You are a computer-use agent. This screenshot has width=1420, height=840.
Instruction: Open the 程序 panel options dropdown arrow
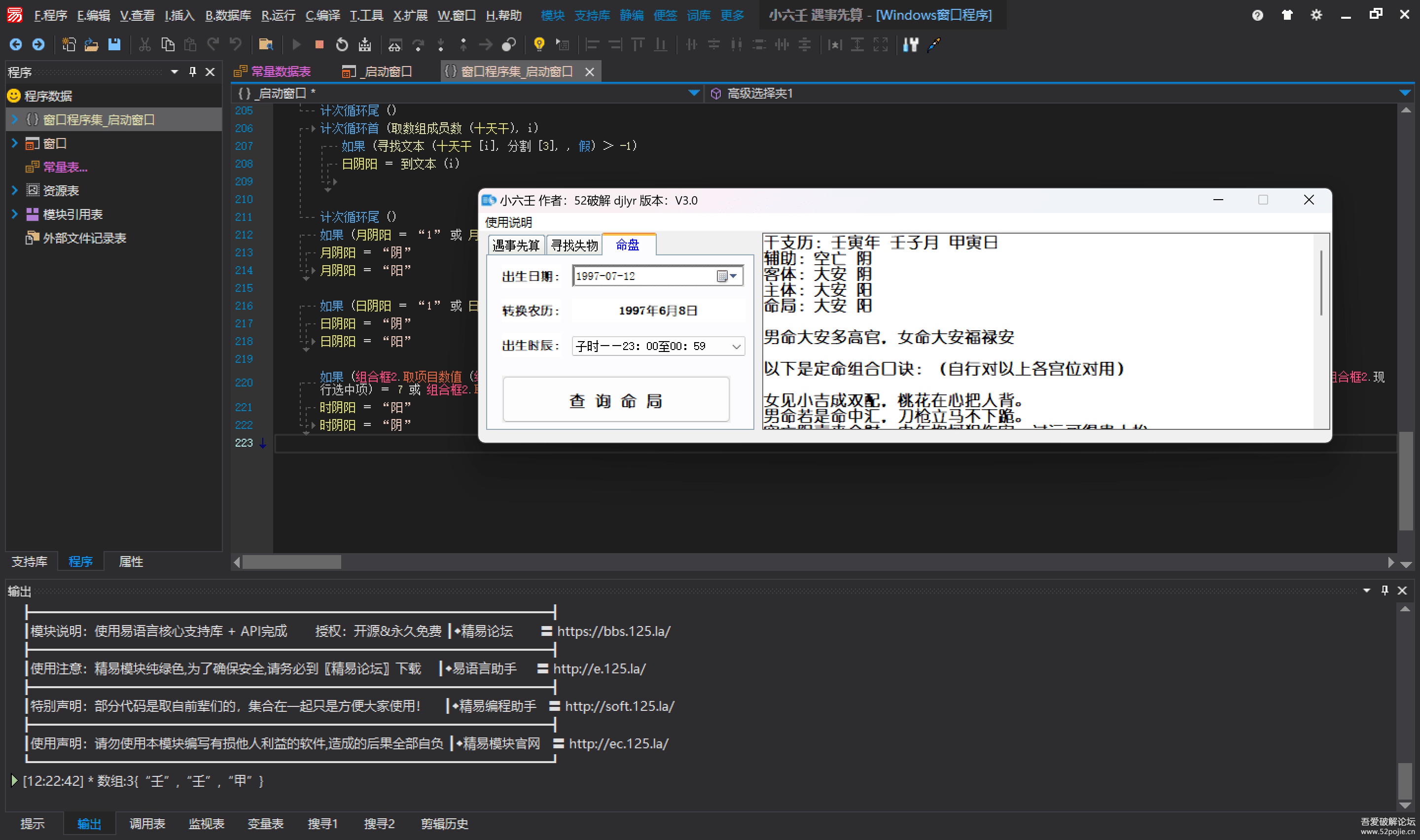point(175,72)
